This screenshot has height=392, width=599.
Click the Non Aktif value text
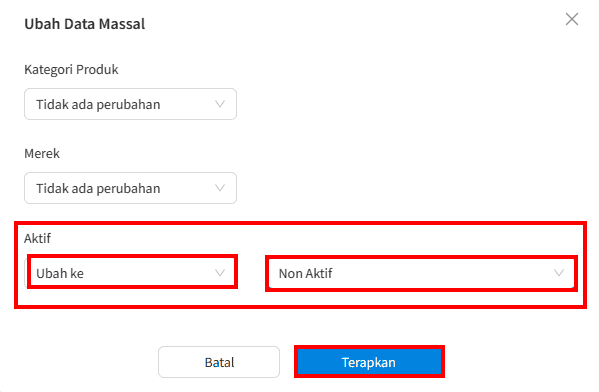(x=306, y=273)
